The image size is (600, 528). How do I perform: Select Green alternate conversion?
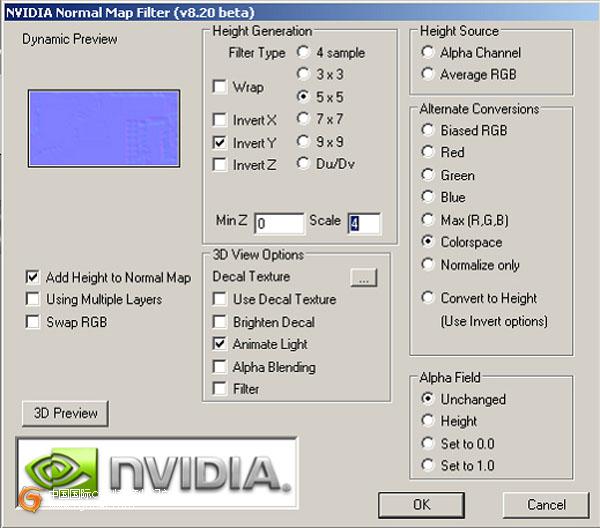point(427,175)
